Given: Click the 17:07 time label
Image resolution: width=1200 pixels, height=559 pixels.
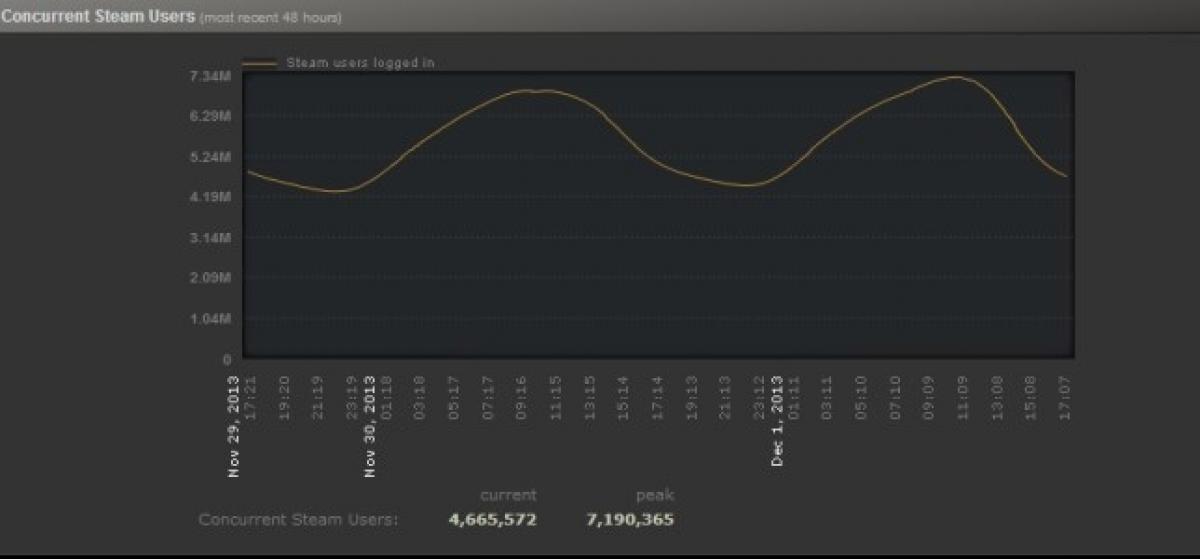Looking at the screenshot, I should 1066,397.
